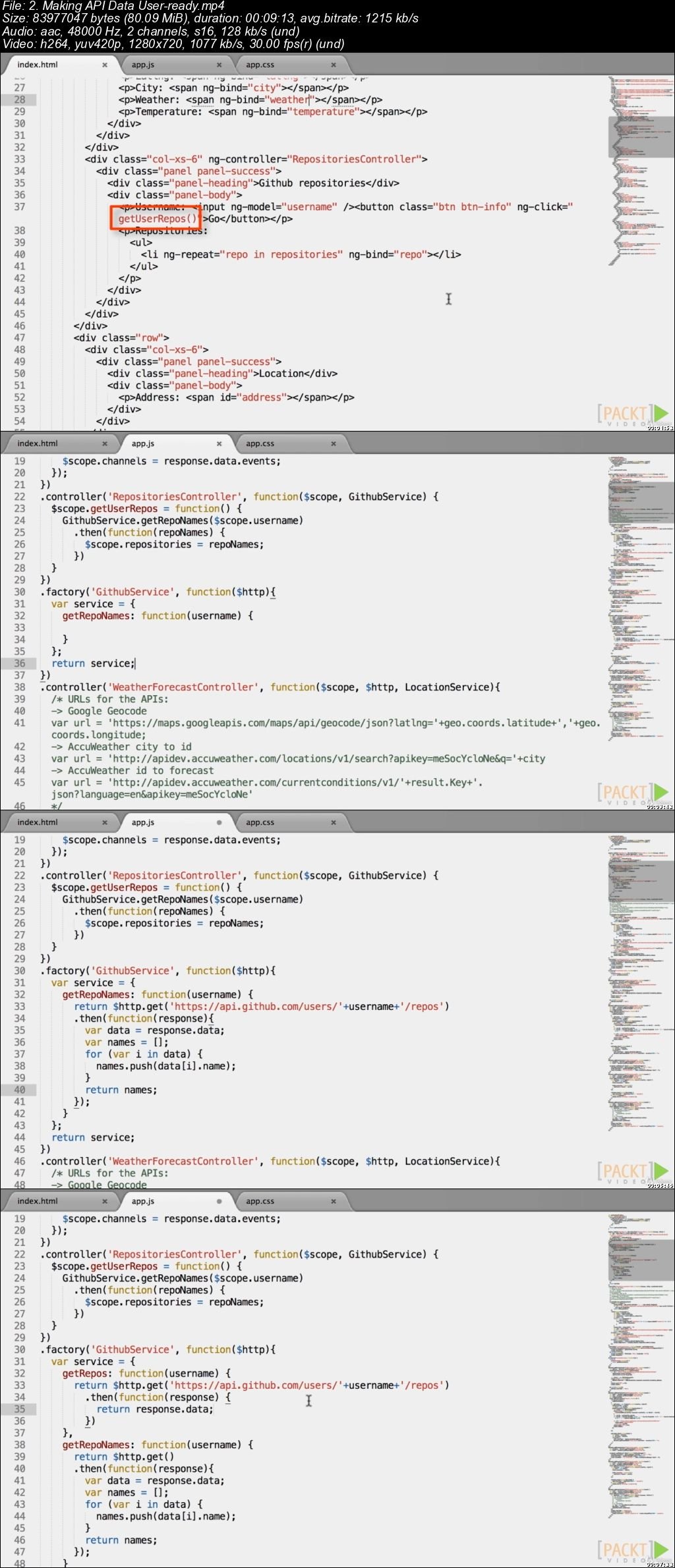Click 'return $http.get()' on line 39 in the fourth frame
This screenshot has height=1568, width=675.
click(124, 1457)
